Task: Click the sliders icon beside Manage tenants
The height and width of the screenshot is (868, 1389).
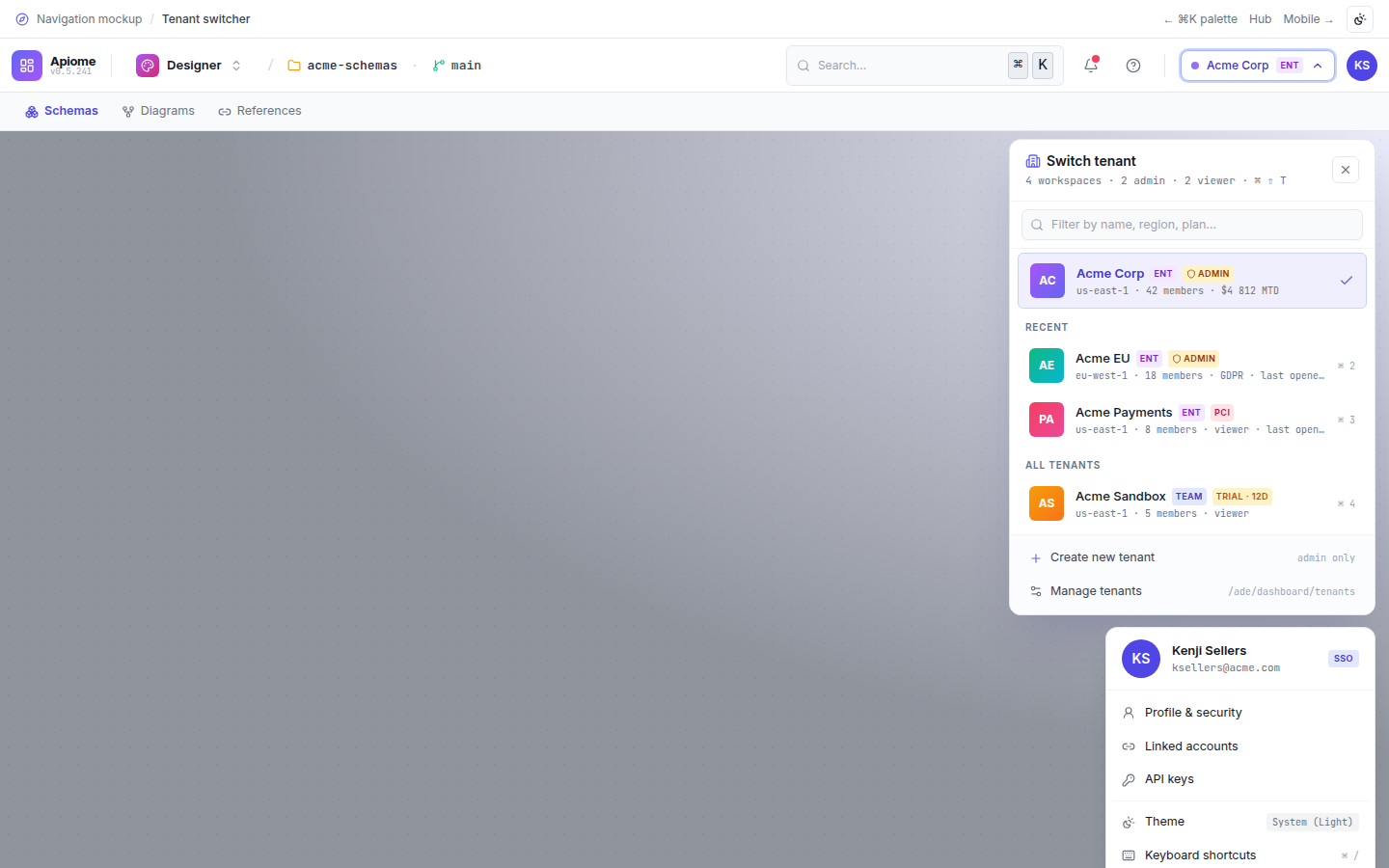Action: (x=1036, y=591)
